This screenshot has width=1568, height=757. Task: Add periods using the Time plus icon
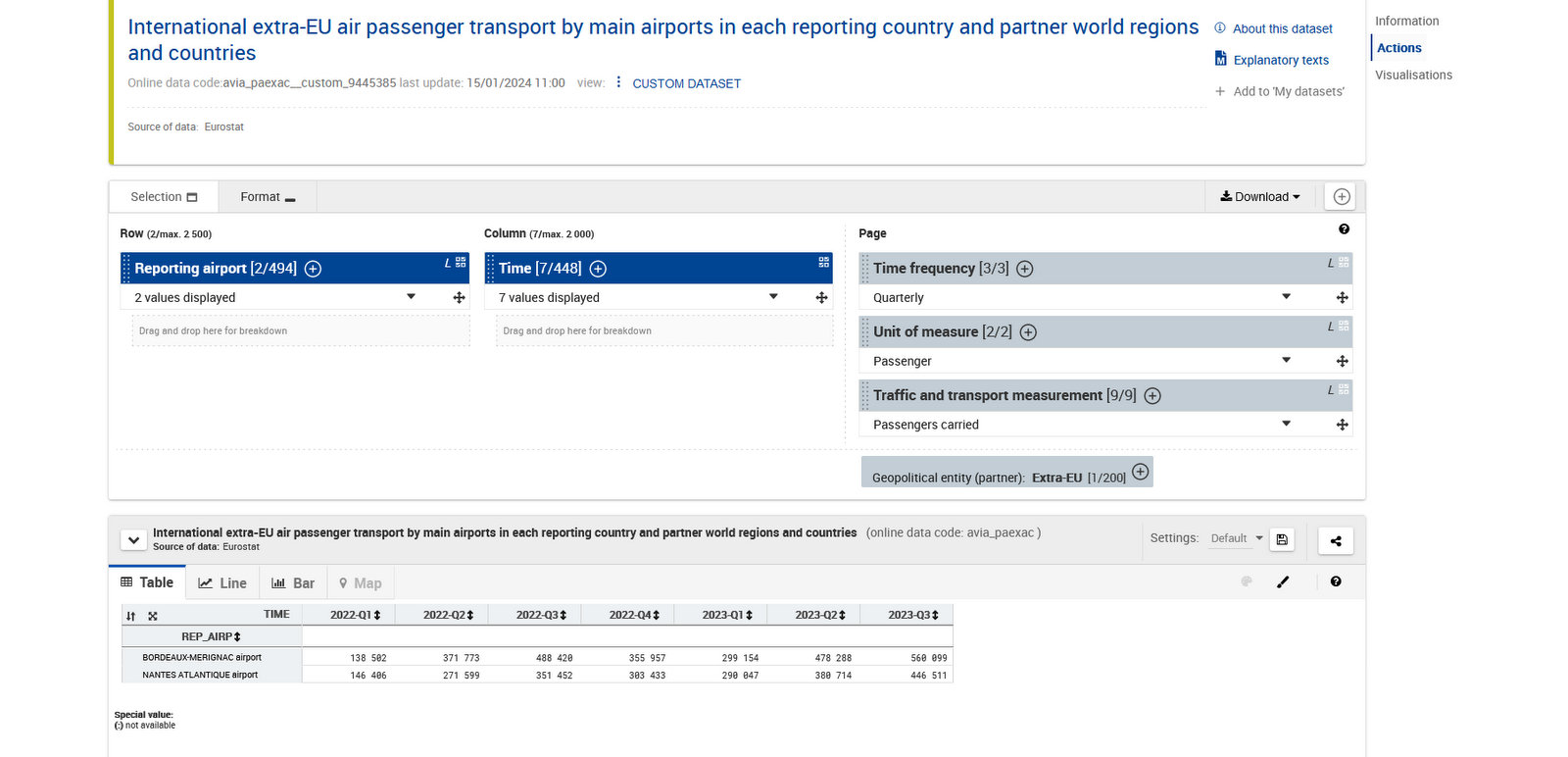[x=598, y=269]
